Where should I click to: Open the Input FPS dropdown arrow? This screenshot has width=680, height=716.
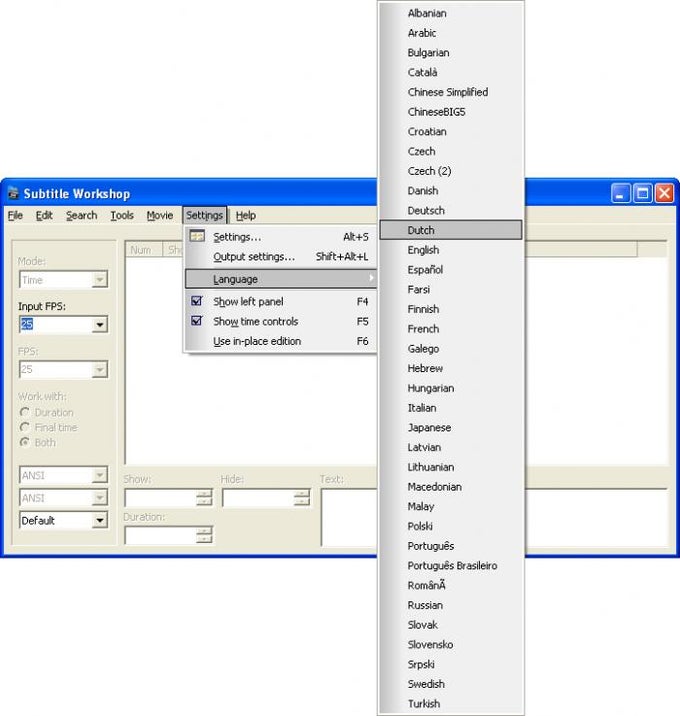100,325
